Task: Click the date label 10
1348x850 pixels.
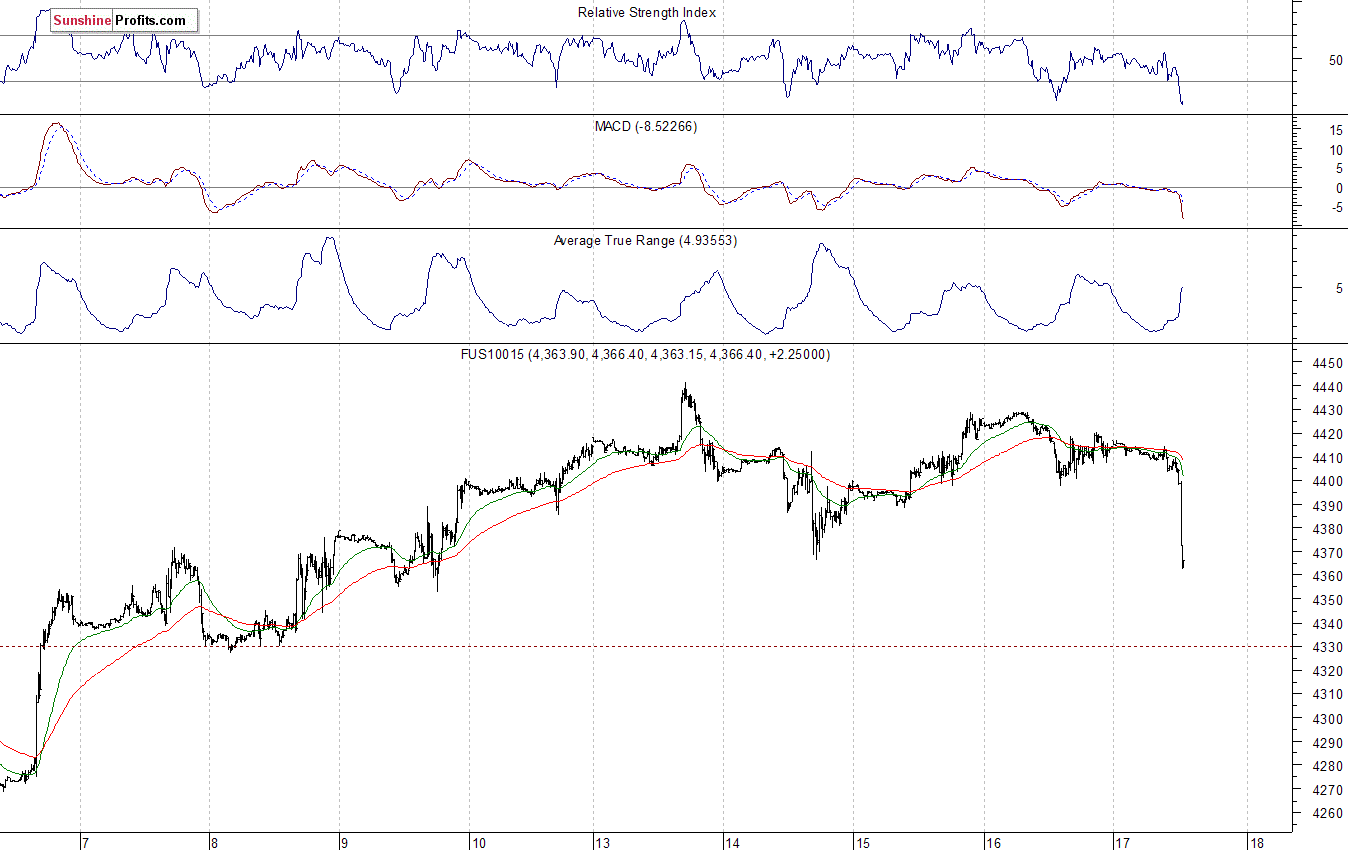Action: pos(478,842)
